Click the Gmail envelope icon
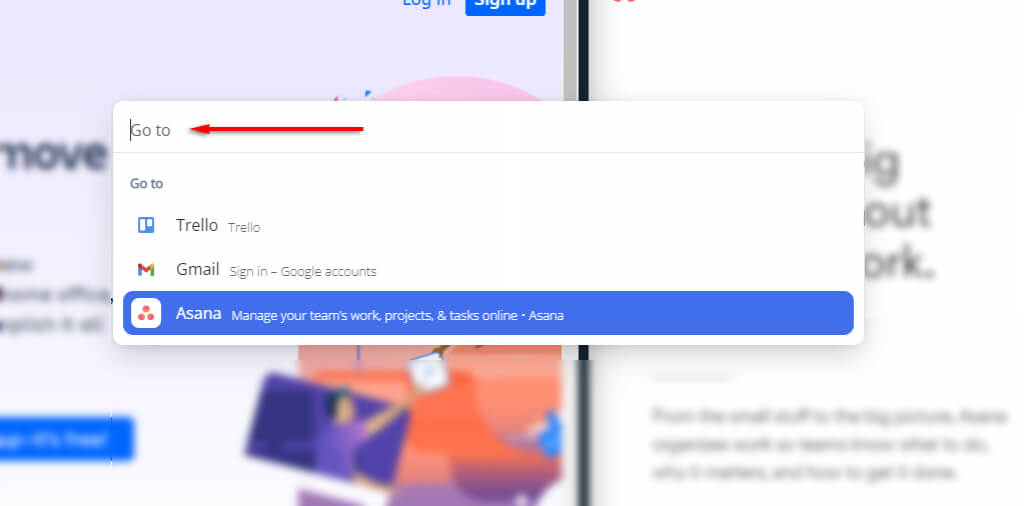1024x506 pixels. pyautogui.click(x=146, y=269)
